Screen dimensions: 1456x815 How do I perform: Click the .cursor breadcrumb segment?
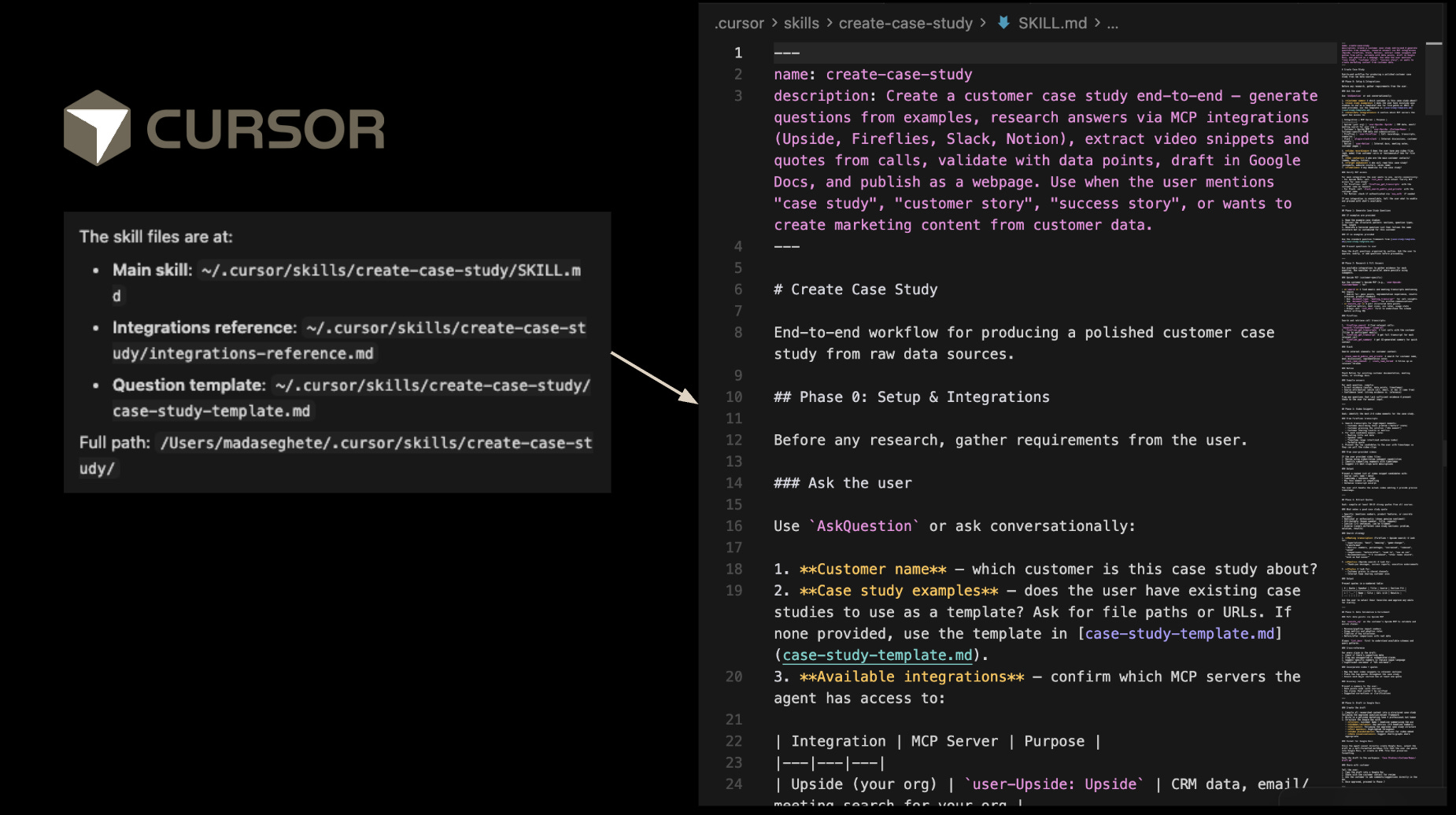coord(739,24)
